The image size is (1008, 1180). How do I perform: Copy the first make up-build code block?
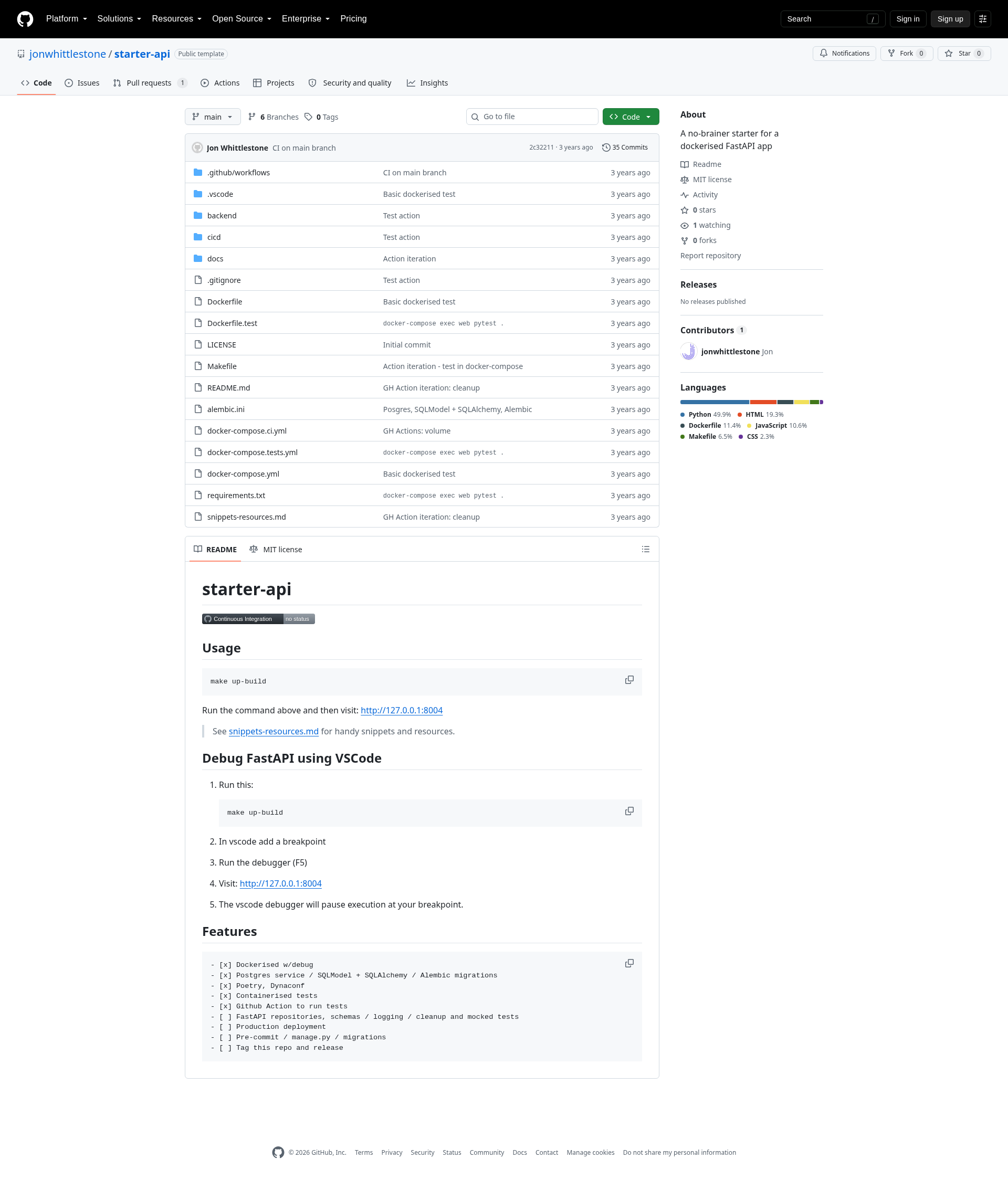(x=629, y=680)
